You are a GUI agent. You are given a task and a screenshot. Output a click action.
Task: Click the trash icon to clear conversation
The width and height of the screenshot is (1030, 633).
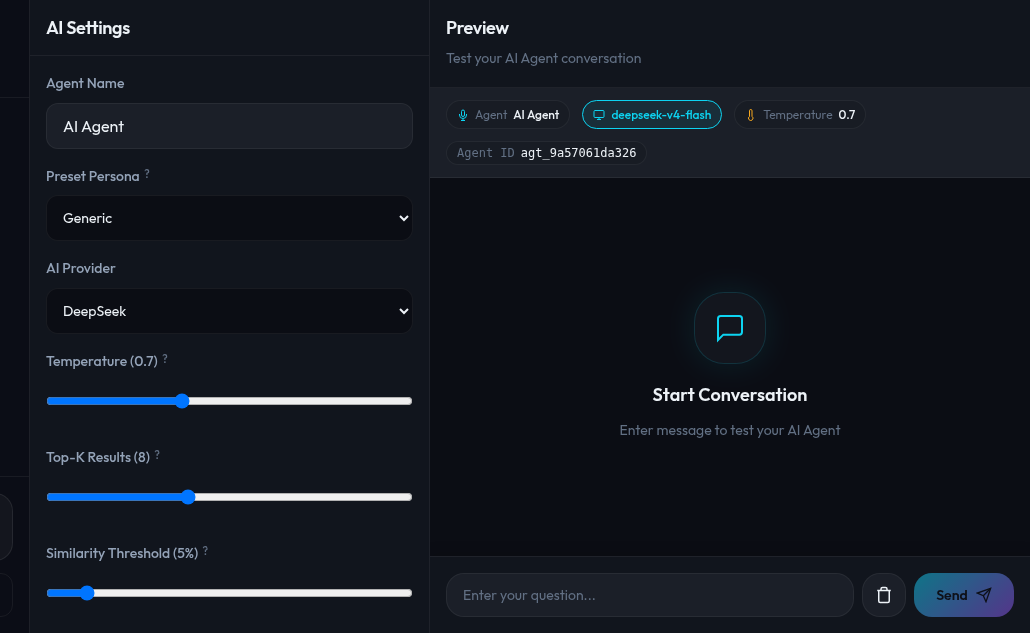[884, 595]
